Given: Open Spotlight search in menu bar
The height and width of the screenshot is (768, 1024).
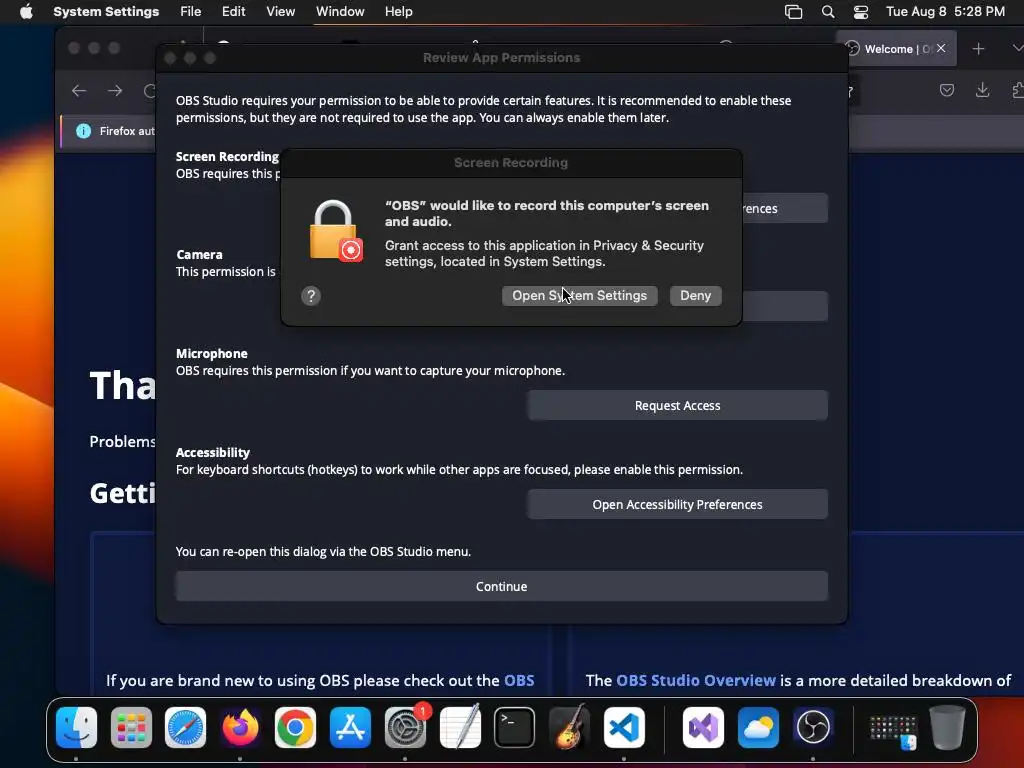Looking at the screenshot, I should tap(827, 12).
